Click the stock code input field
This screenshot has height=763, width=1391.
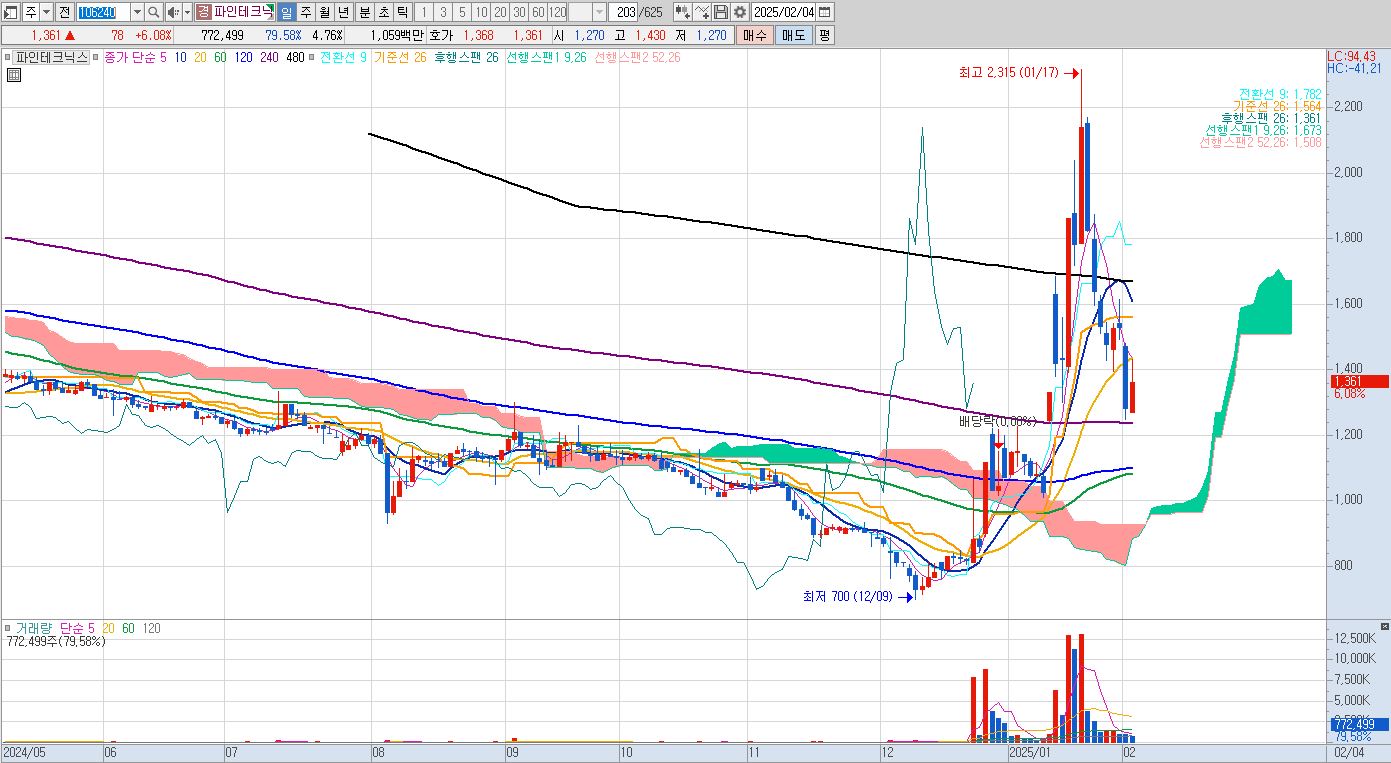tap(103, 12)
